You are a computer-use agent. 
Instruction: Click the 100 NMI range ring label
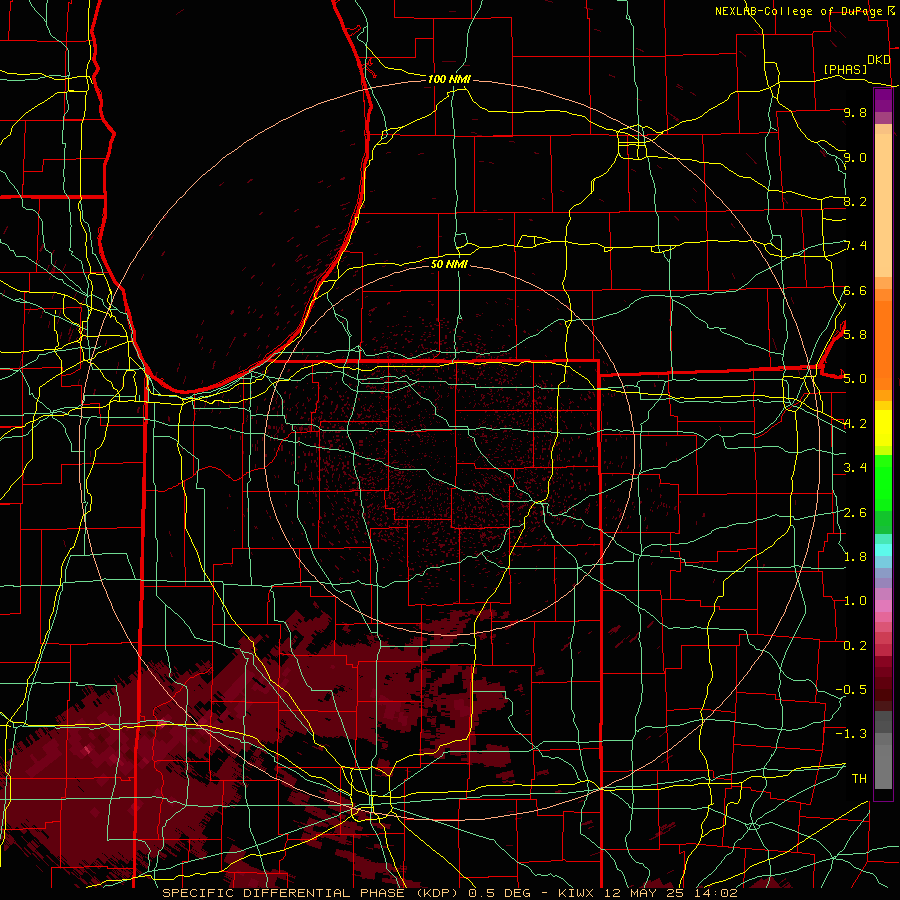449,79
